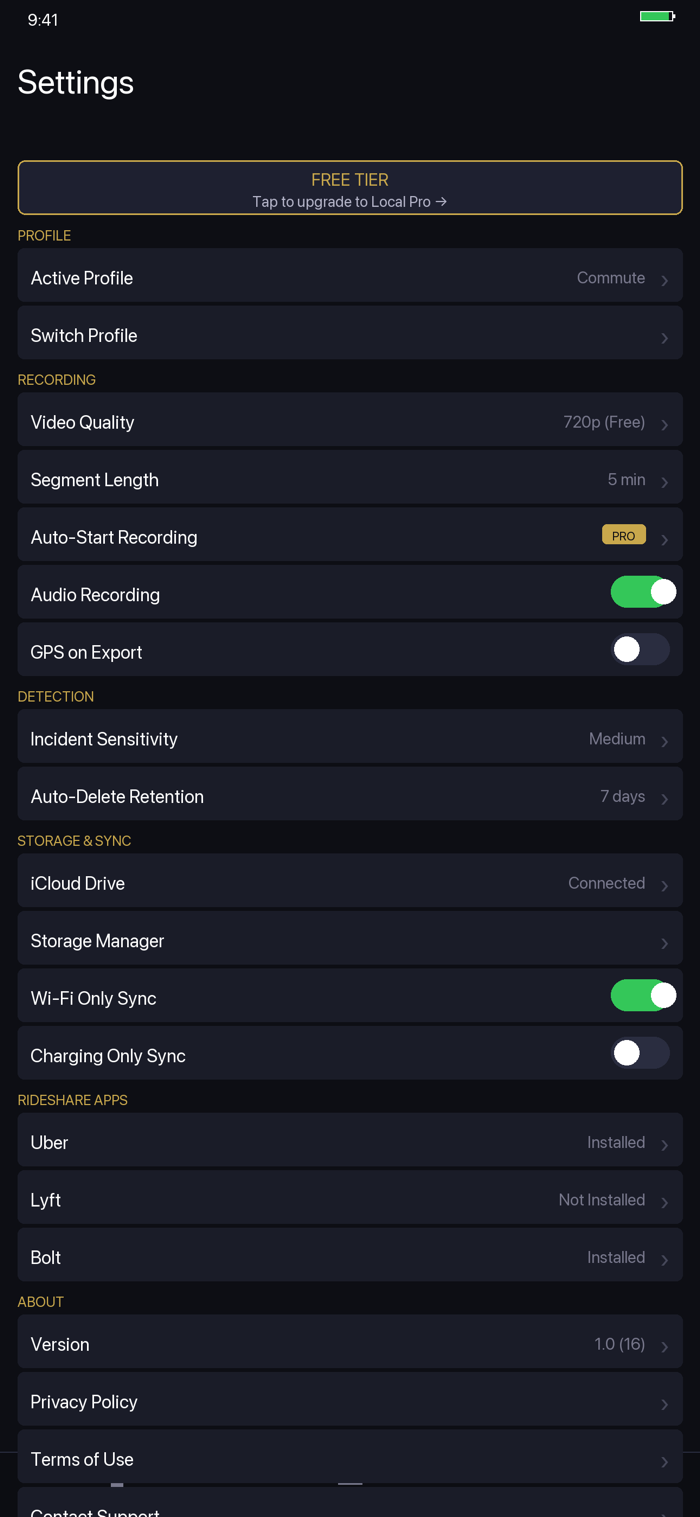Tap the chevron arrow beside Switch Profile

(x=664, y=338)
